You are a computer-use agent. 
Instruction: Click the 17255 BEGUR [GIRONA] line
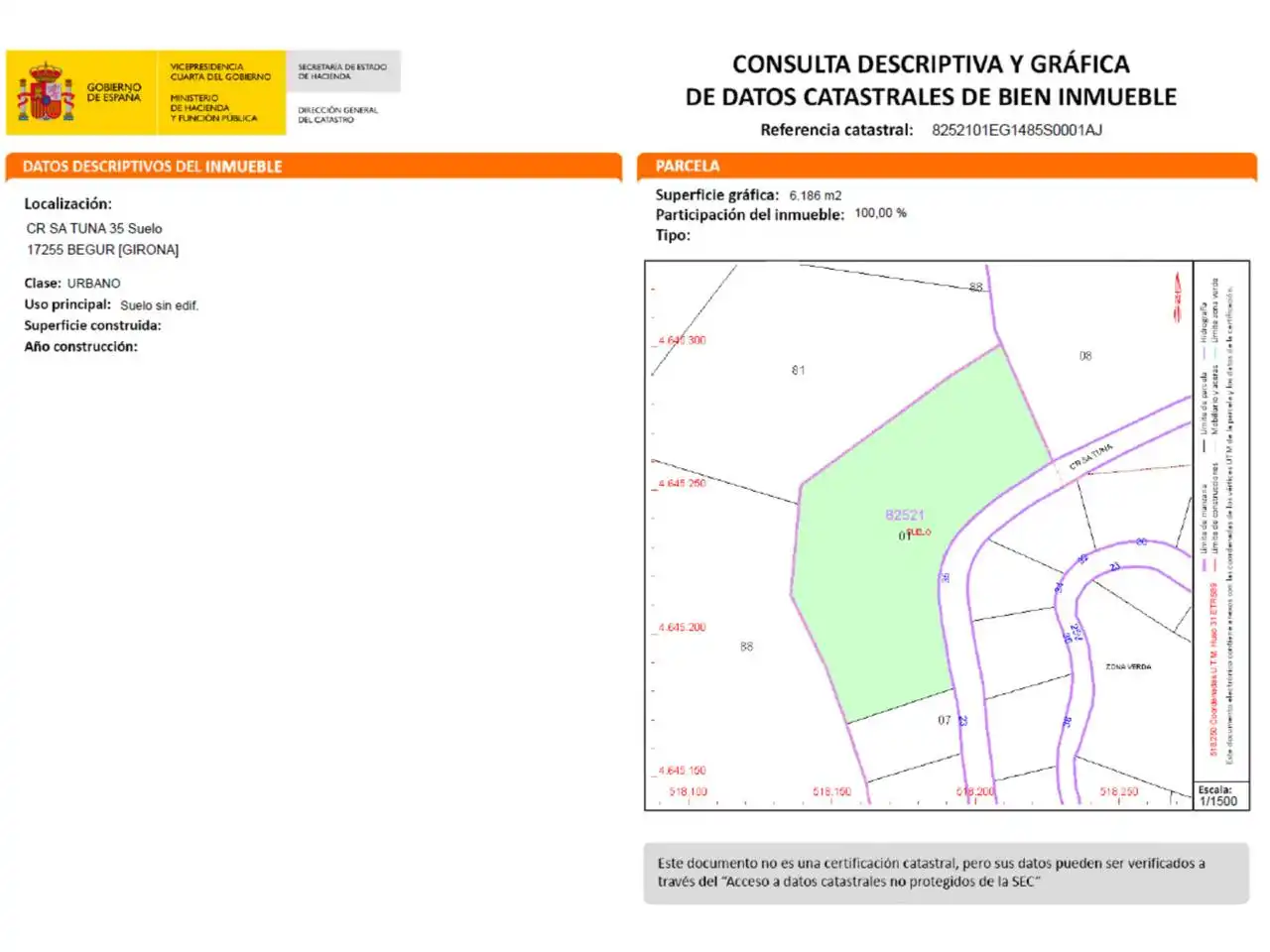click(x=102, y=250)
